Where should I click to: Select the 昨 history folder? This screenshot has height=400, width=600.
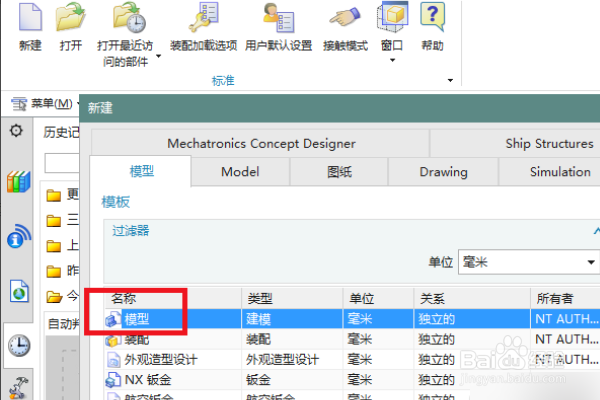click(x=62, y=271)
